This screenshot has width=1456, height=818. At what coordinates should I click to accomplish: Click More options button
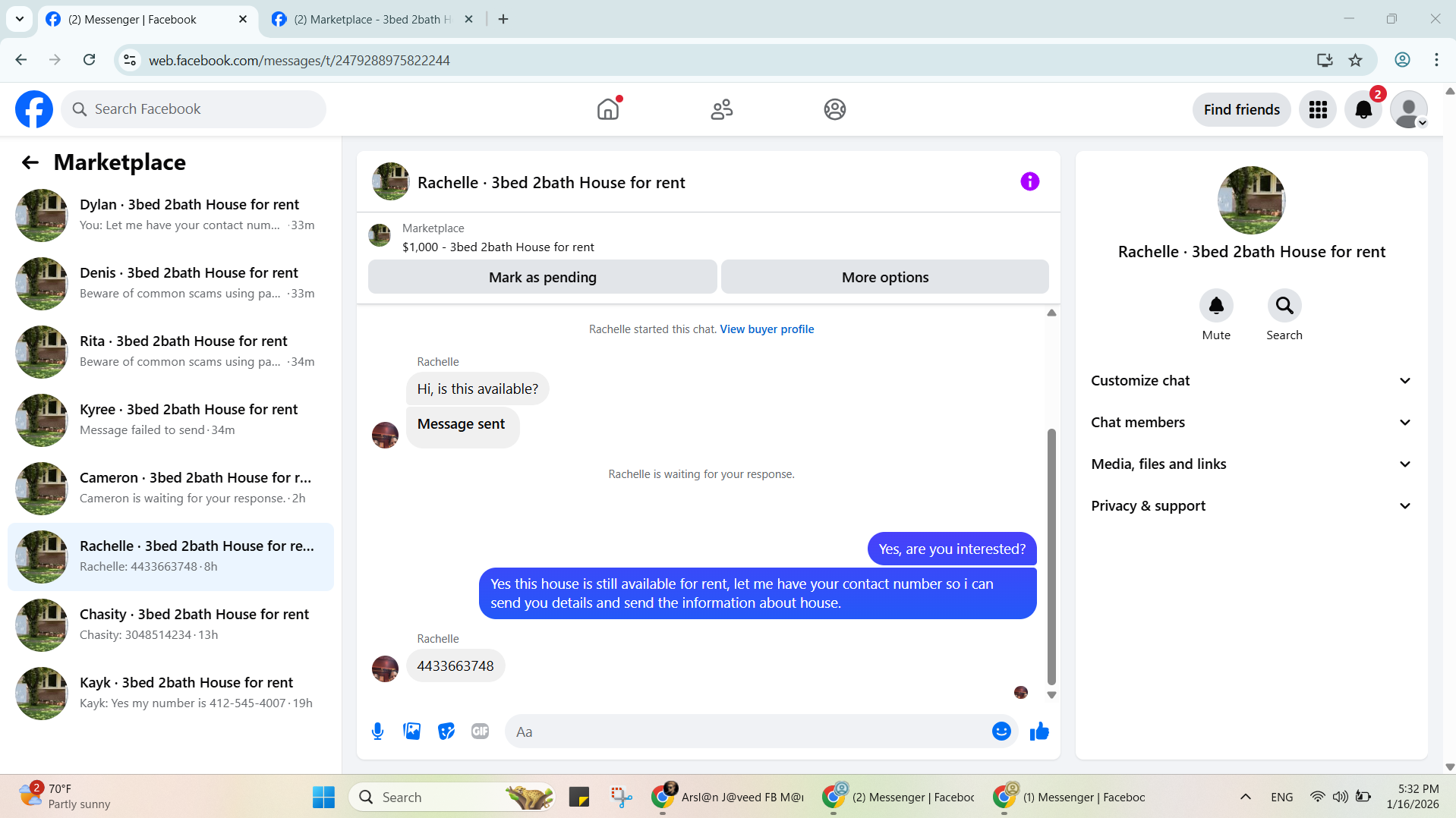click(885, 277)
